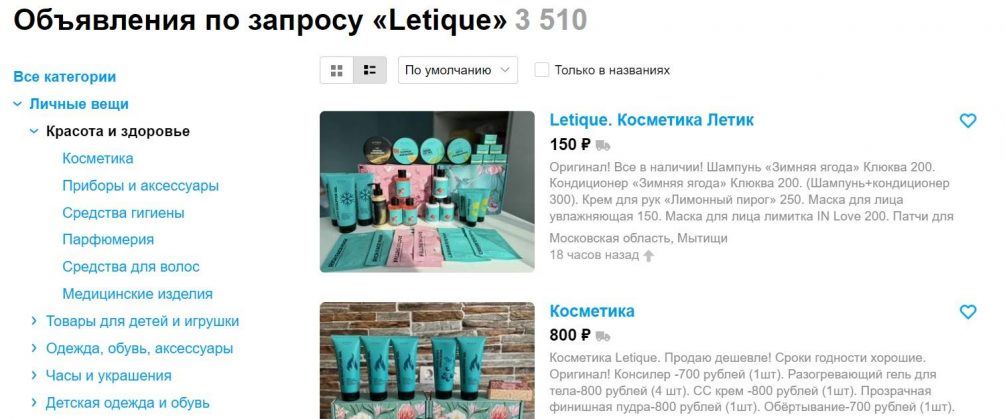Click delivery truck icon next to 800 ₽
This screenshot has width=1005, height=419.
point(602,336)
